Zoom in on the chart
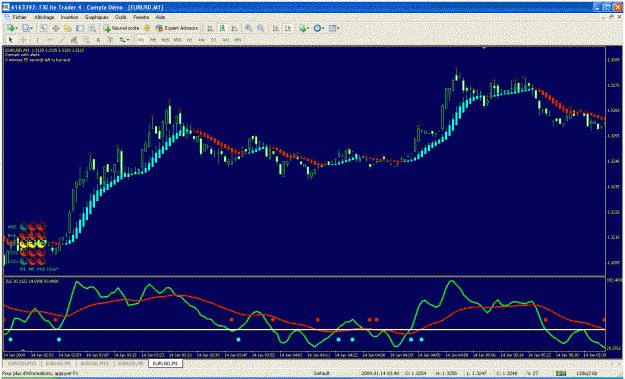Image resolution: width=625 pixels, height=379 pixels. (248, 28)
